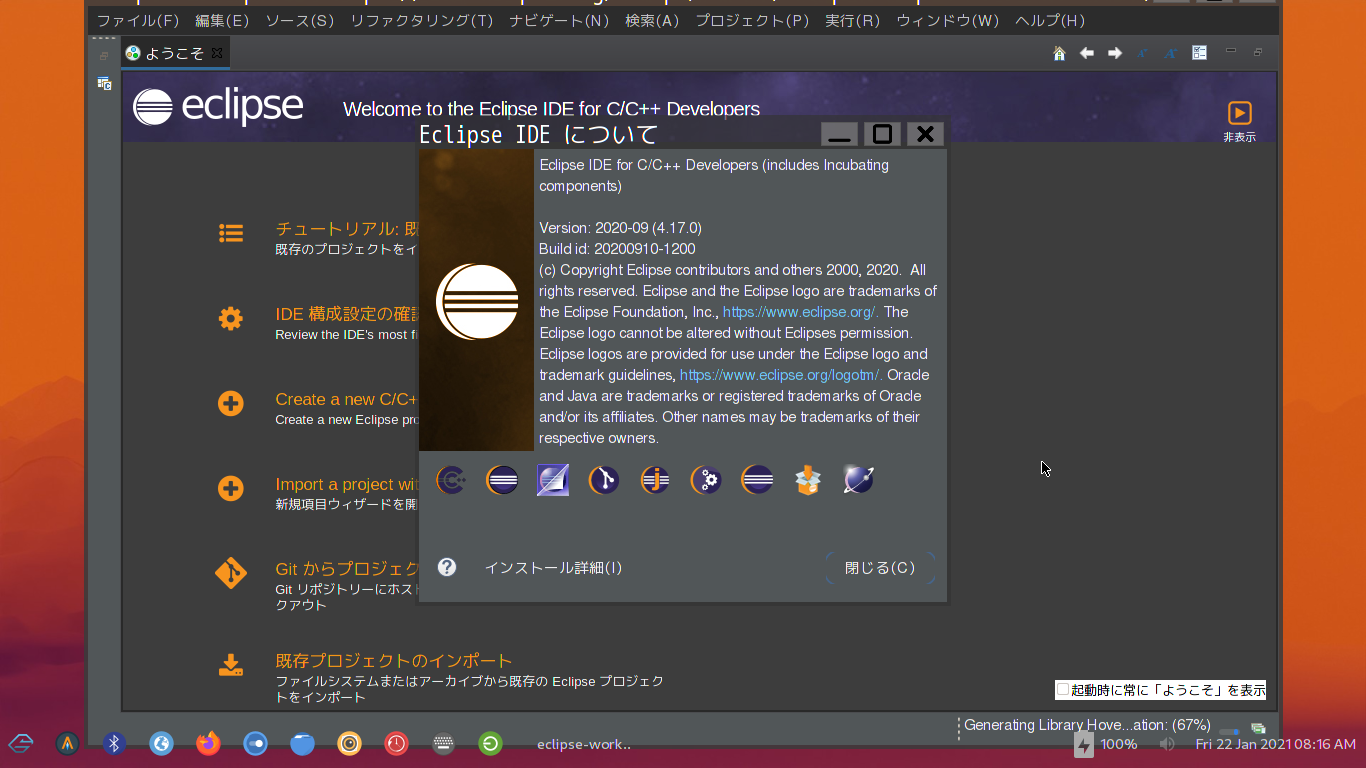Open the 編集(E) menu

pos(222,20)
